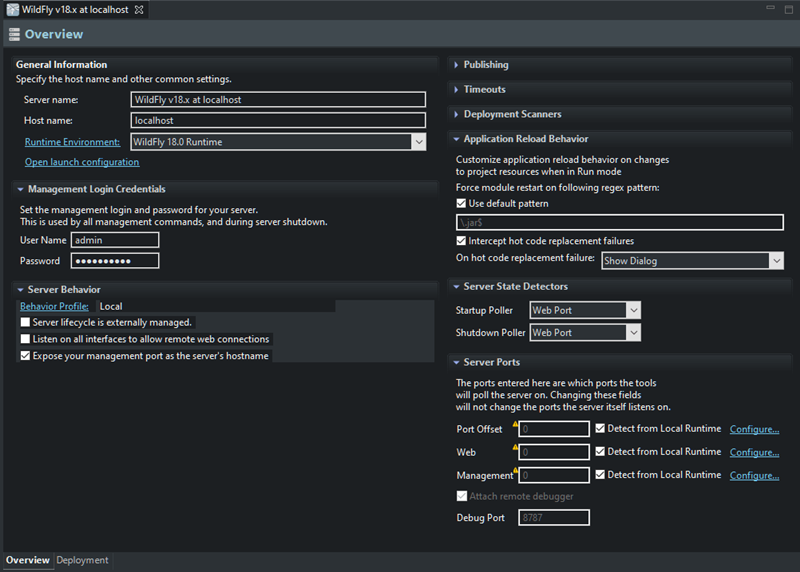Click Open launch configuration link
Screen dimensions: 800x572
(x=82, y=162)
